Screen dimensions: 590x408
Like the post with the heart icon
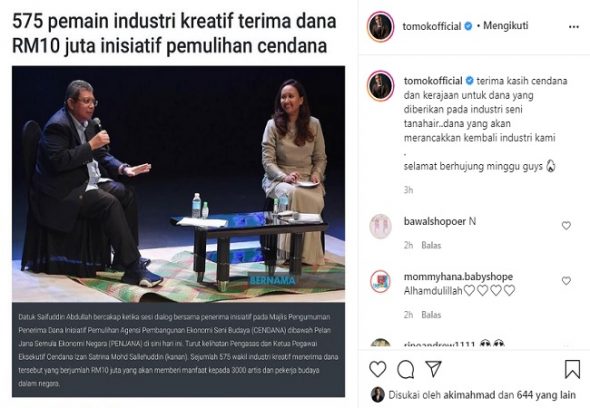click(x=377, y=369)
